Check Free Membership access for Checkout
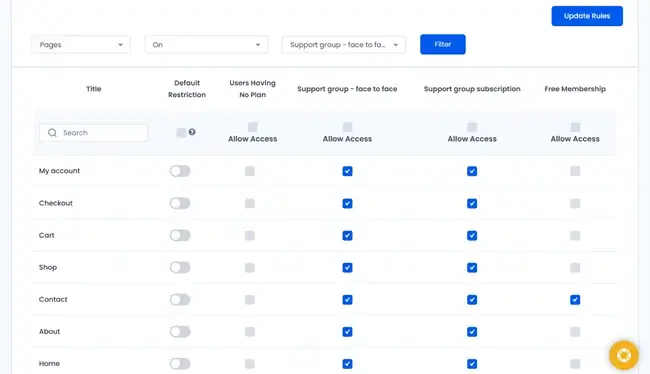Viewport: 650px width, 374px height. tap(575, 204)
